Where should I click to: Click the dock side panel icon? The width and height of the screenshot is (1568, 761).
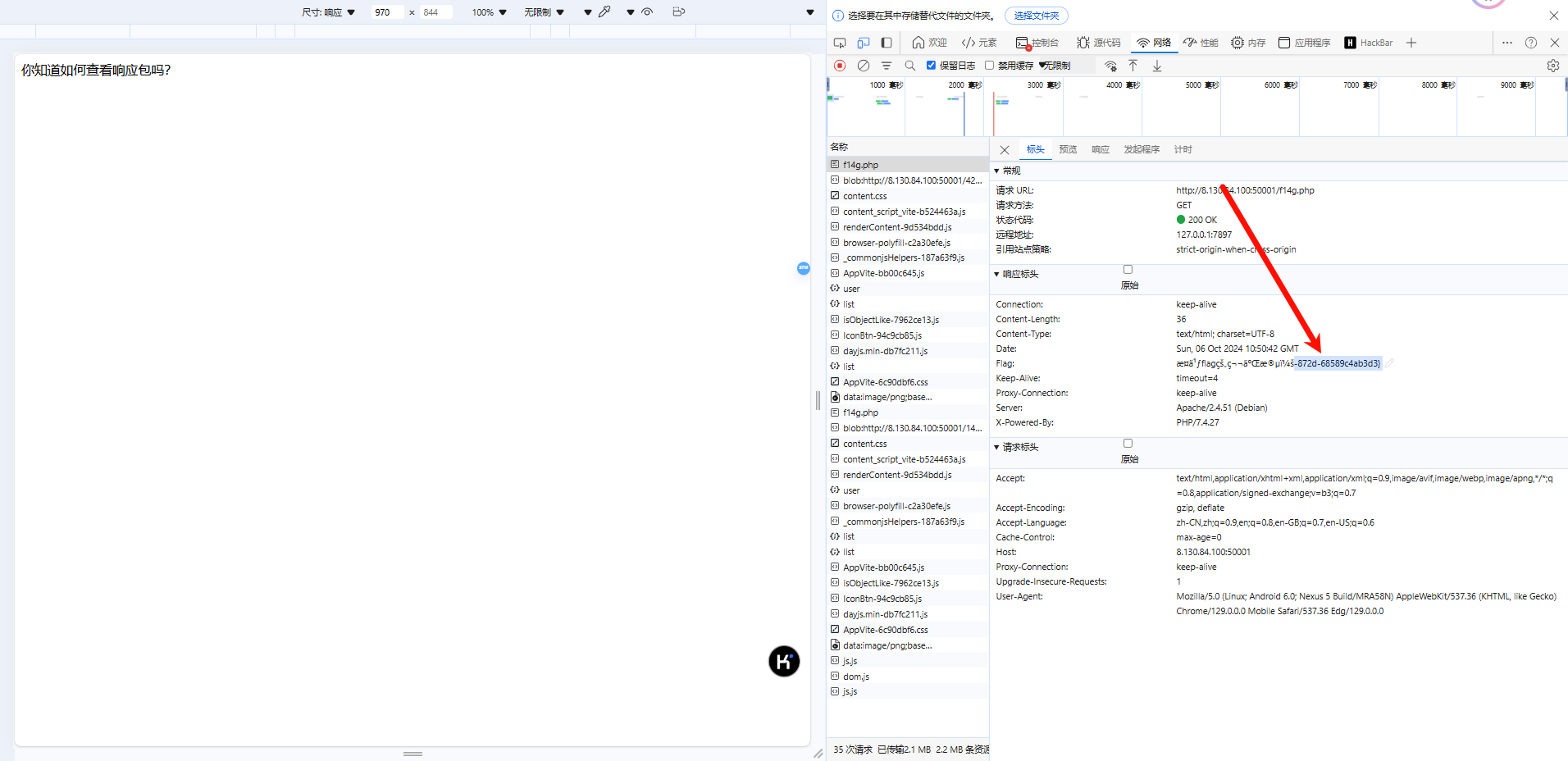(x=887, y=43)
